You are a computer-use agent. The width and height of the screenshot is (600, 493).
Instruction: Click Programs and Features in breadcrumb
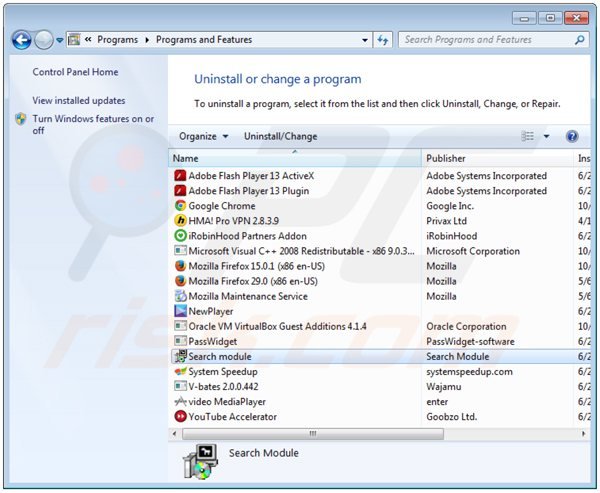click(204, 40)
